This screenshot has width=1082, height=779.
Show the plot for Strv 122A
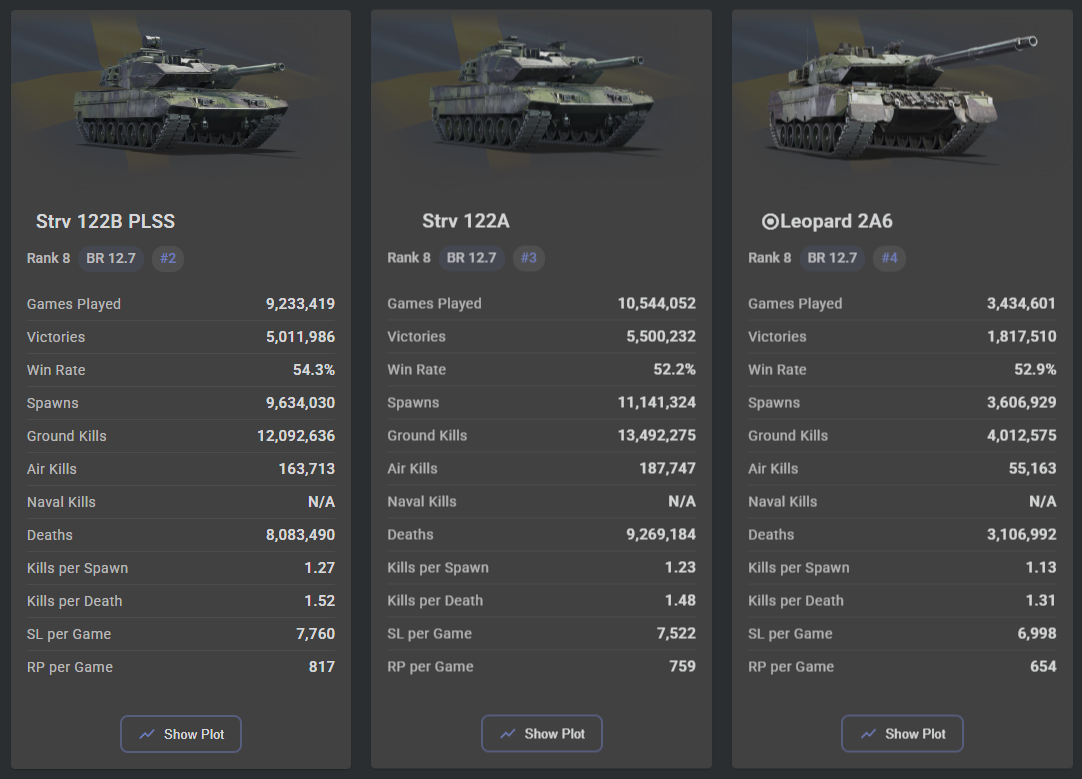(x=541, y=733)
